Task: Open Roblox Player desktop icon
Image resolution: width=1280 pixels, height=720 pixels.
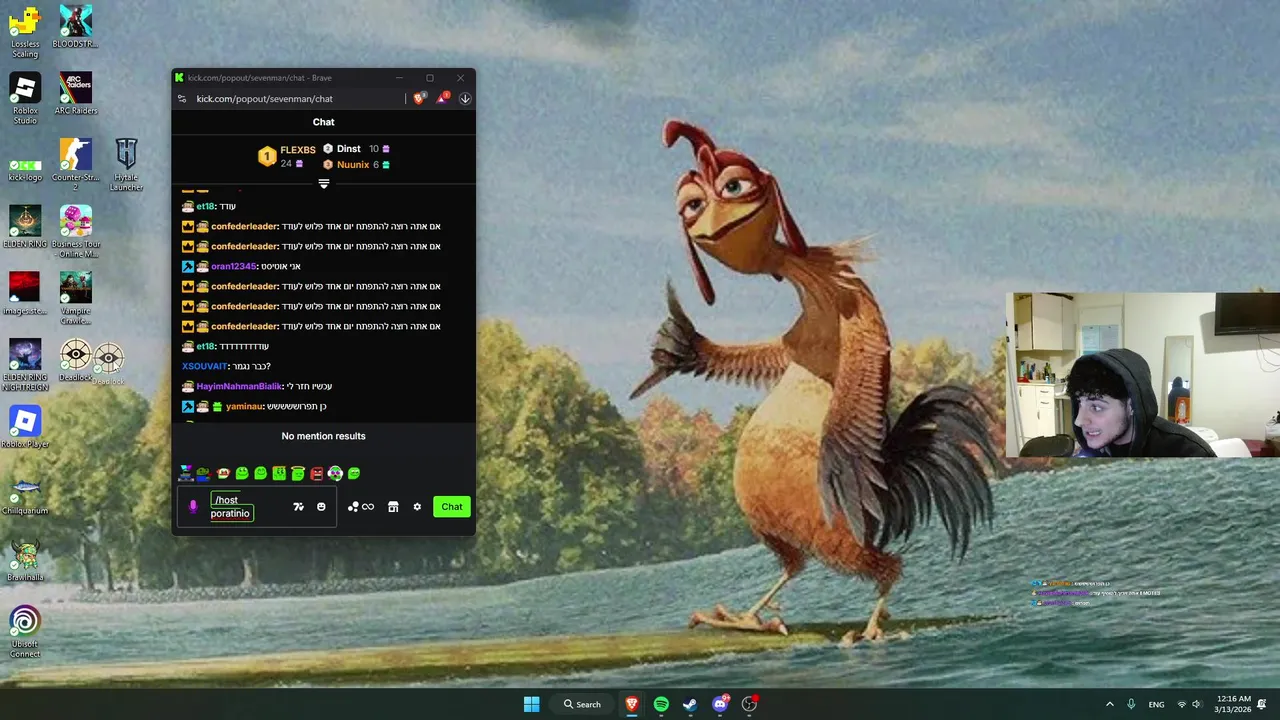Action: [25, 427]
